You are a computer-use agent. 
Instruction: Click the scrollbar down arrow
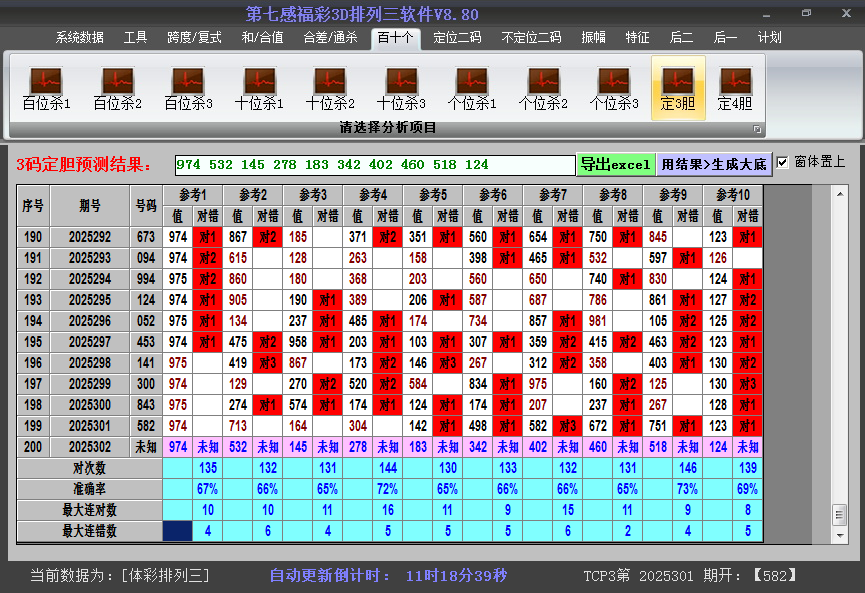[839, 534]
